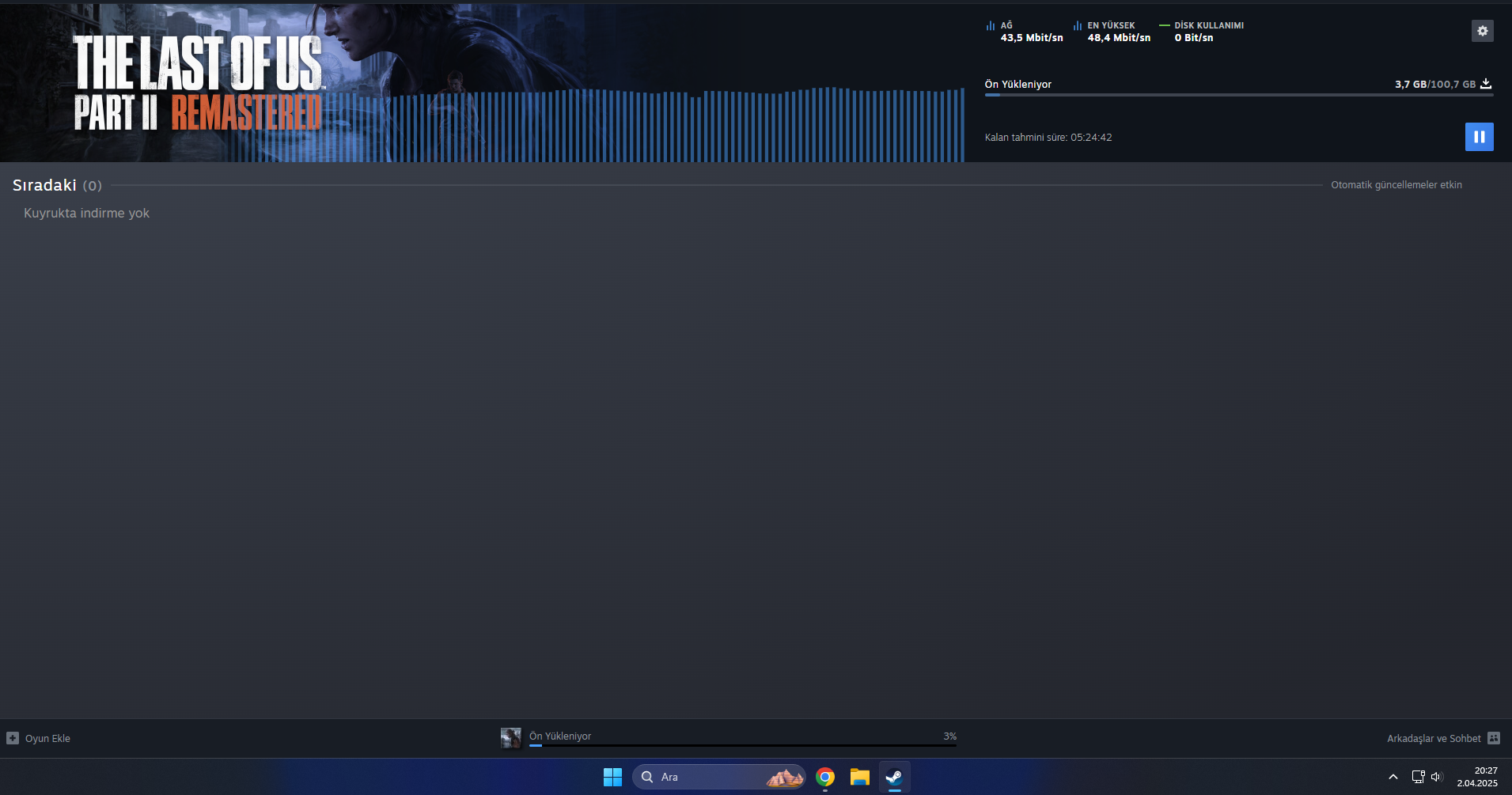Screen dimensions: 1512x795
Task: Click the 48,4 Mbit/sn peak speed value
Action: pos(1119,37)
